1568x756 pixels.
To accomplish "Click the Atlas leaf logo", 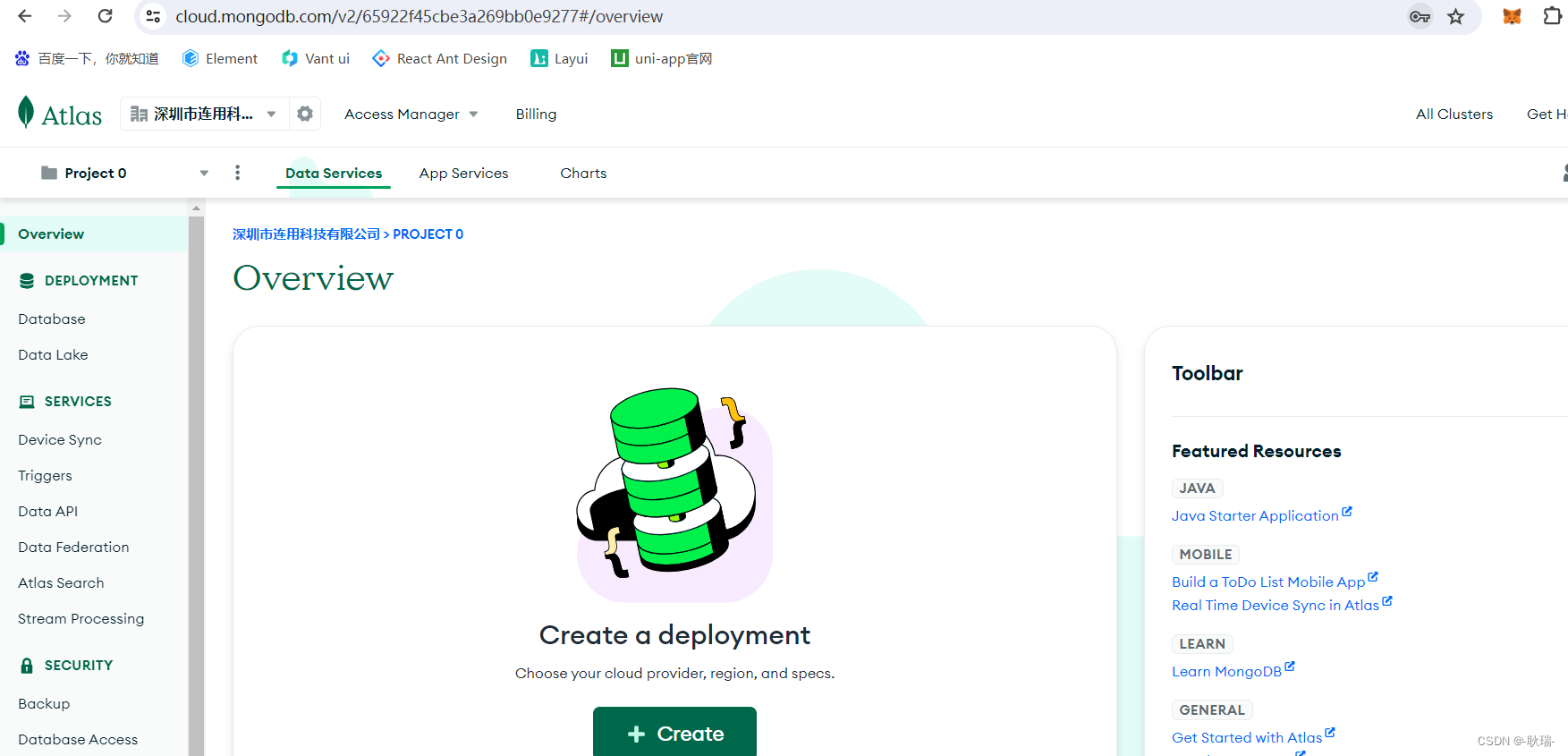I will coord(59,114).
